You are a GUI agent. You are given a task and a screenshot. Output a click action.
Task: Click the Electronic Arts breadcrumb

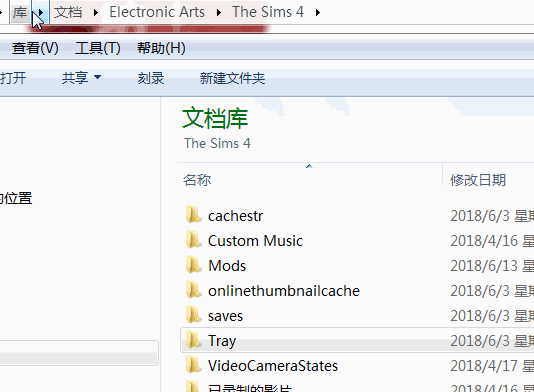click(x=157, y=12)
